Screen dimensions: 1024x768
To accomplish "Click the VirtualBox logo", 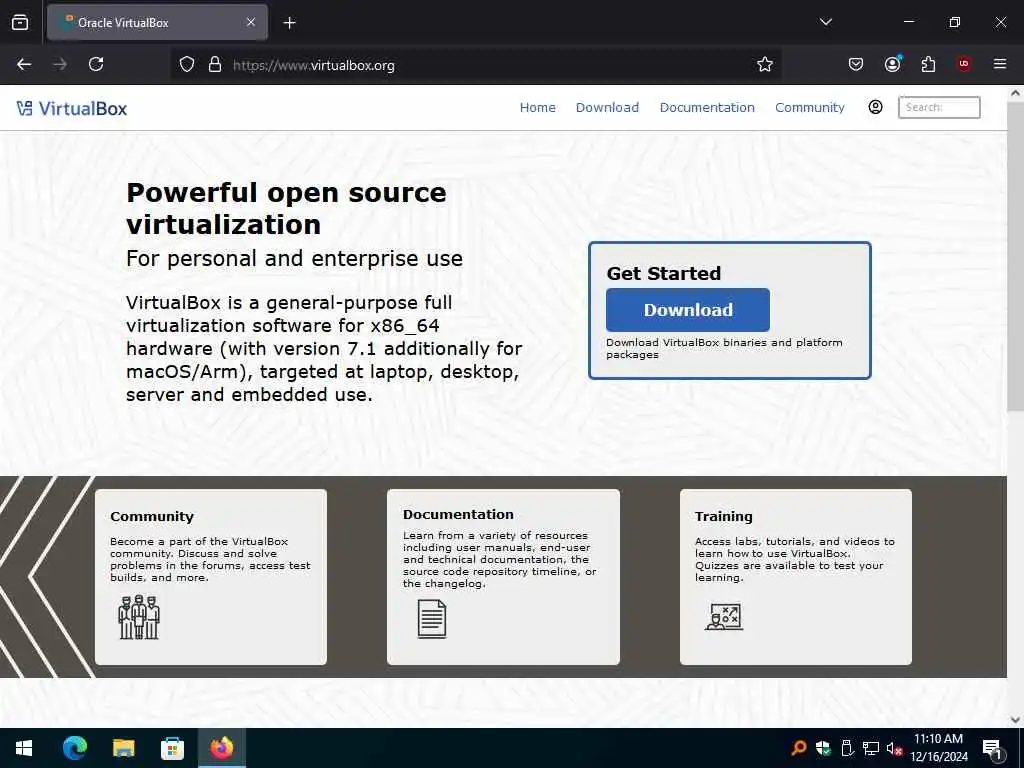I will [x=72, y=108].
